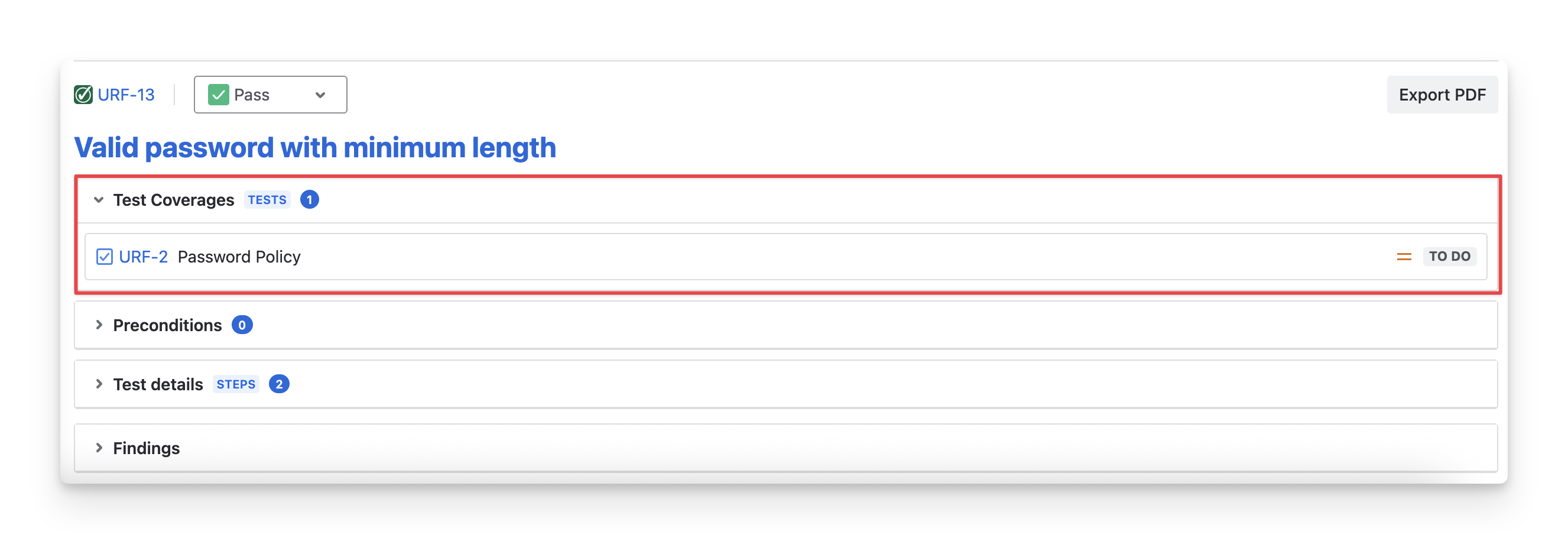This screenshot has width=1568, height=544.
Task: Click the Valid password with minimum length title
Action: tap(314, 148)
